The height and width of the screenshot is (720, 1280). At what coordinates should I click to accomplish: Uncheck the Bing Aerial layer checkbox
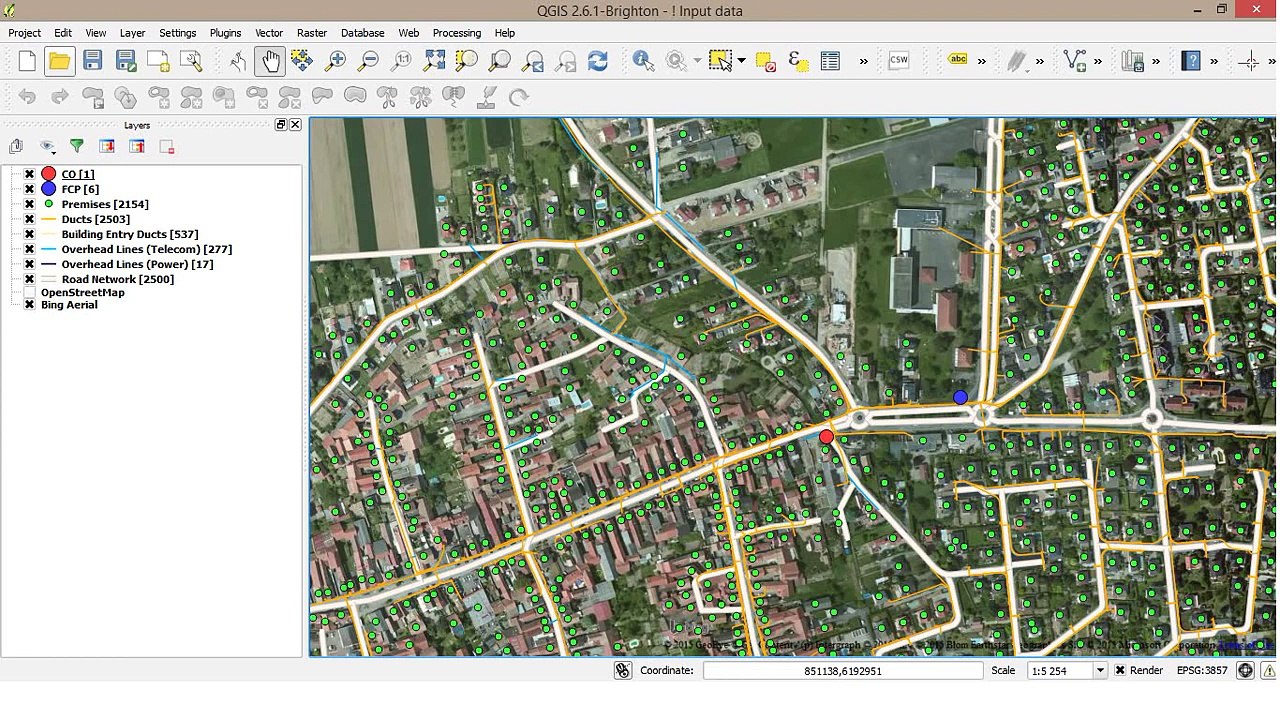[x=29, y=304]
